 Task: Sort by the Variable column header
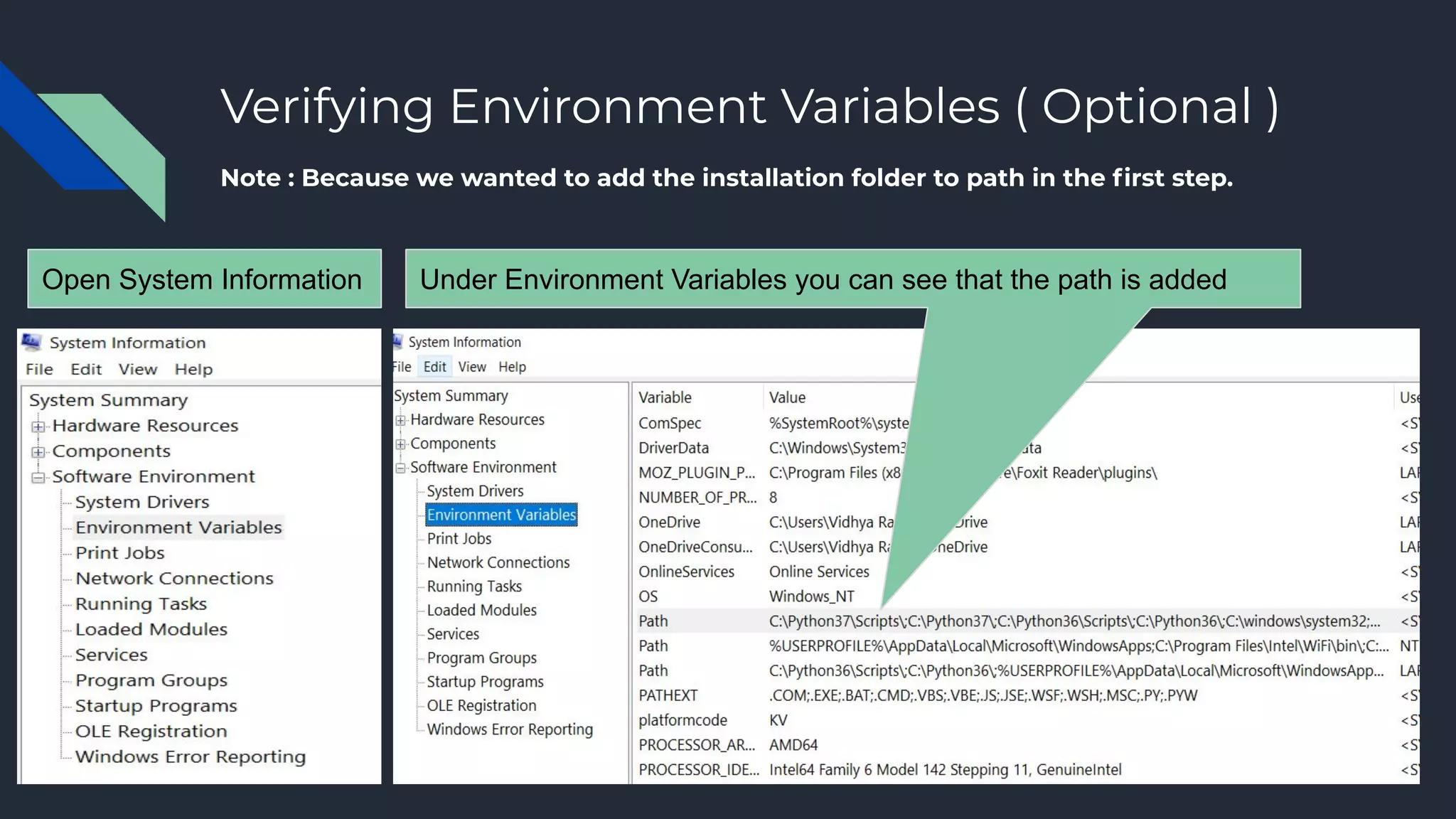pyautogui.click(x=698, y=397)
